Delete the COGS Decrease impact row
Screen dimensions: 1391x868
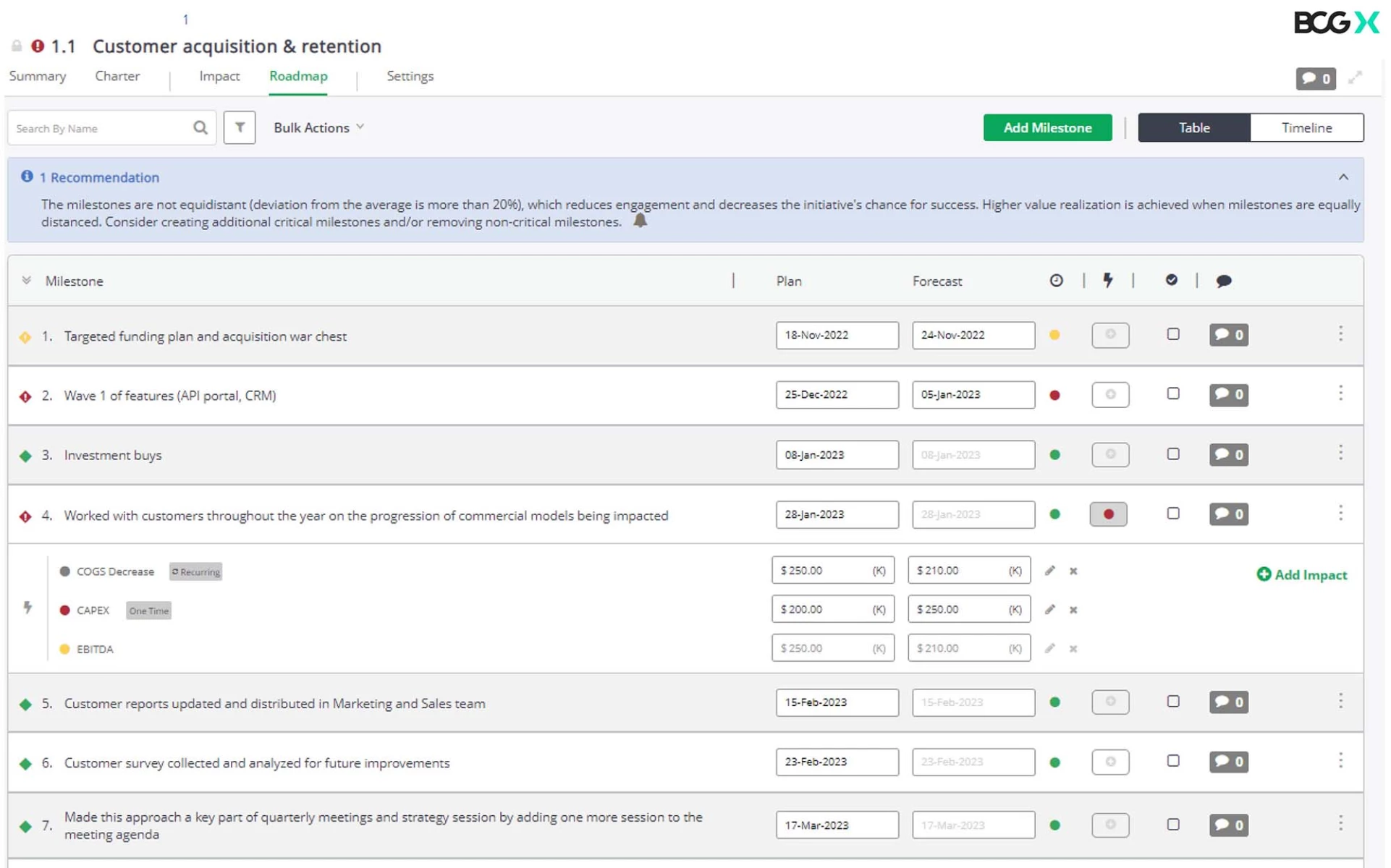(1073, 571)
